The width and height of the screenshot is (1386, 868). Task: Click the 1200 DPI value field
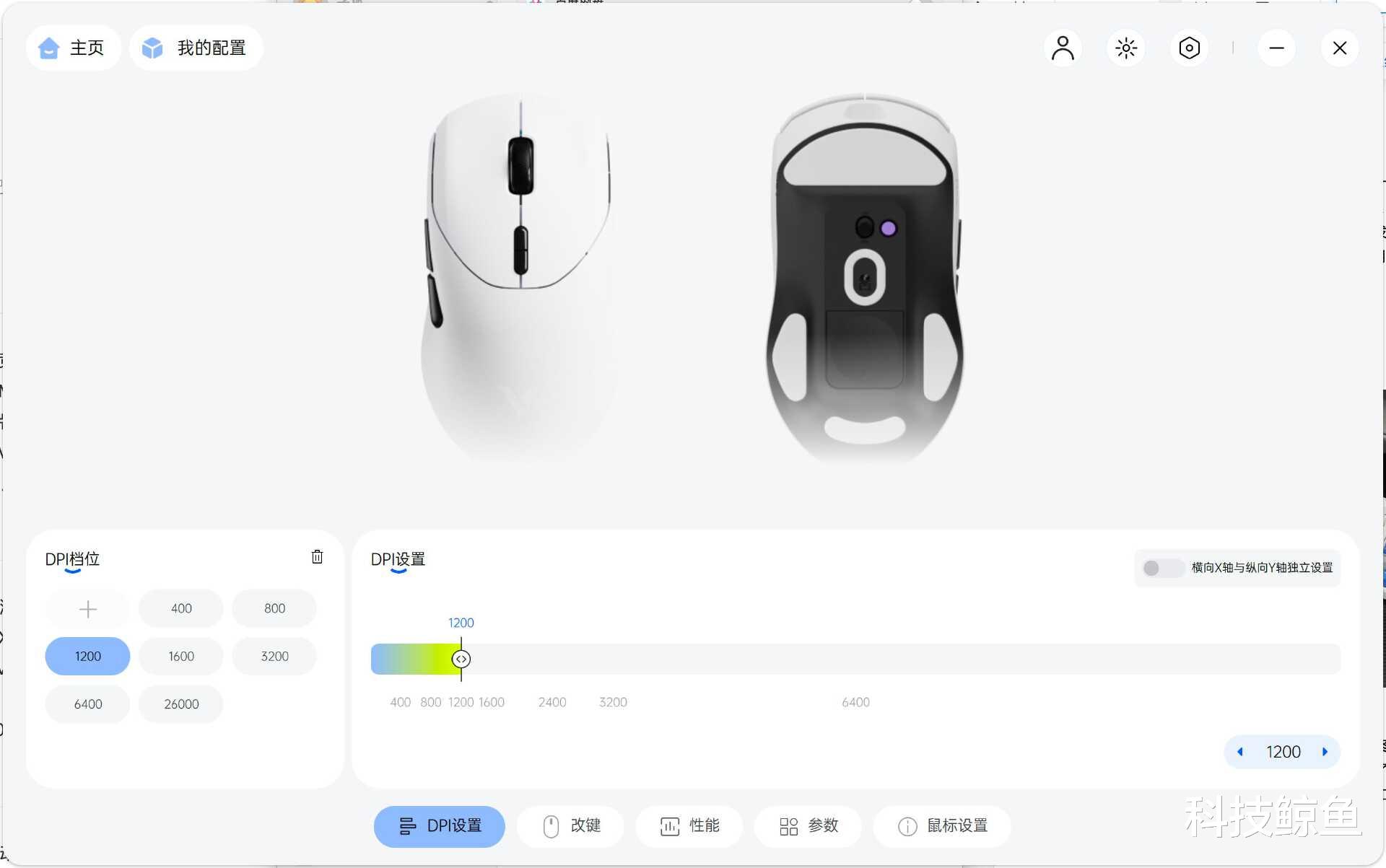[1283, 752]
